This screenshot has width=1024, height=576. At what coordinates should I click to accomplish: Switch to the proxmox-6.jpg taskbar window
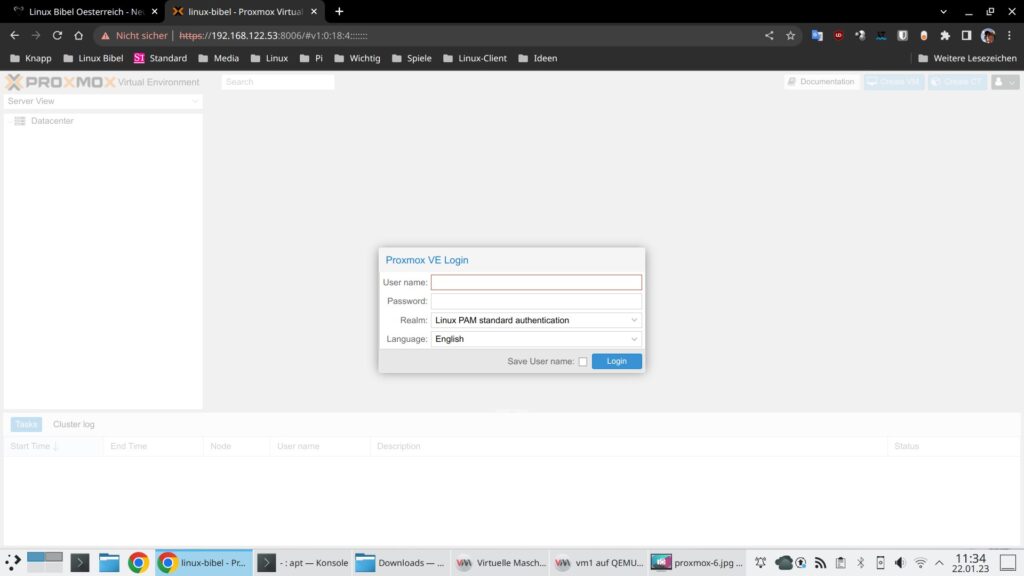tap(697, 562)
